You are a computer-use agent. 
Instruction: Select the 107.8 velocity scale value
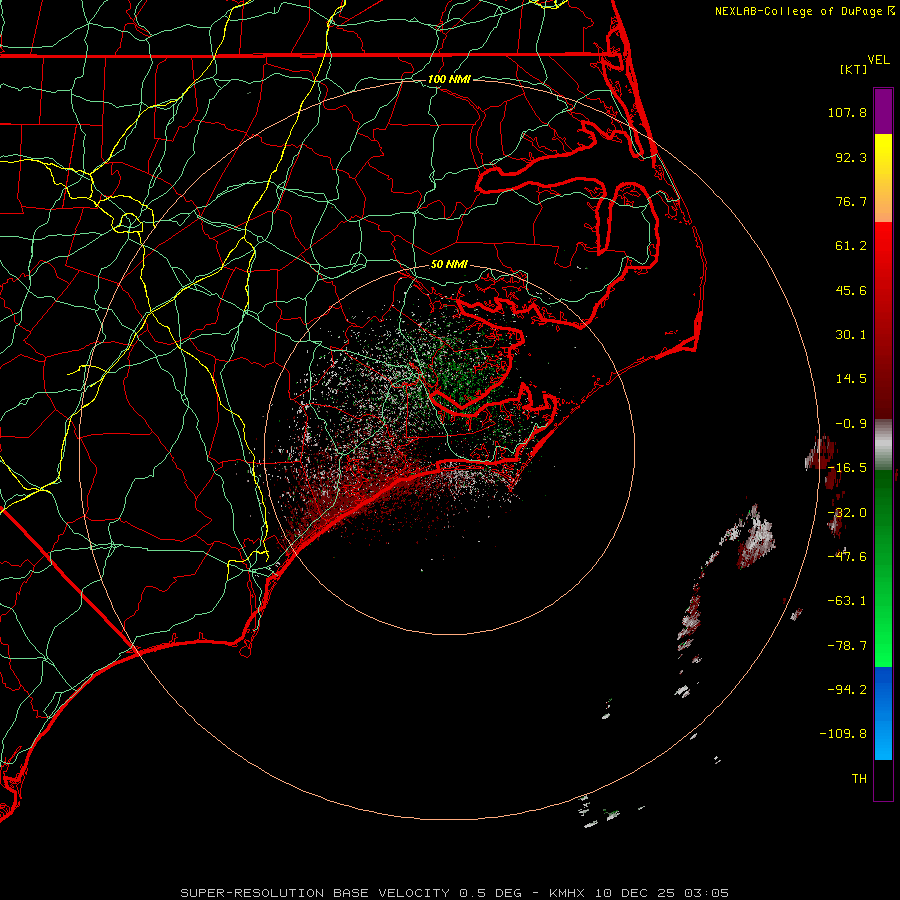pos(847,112)
